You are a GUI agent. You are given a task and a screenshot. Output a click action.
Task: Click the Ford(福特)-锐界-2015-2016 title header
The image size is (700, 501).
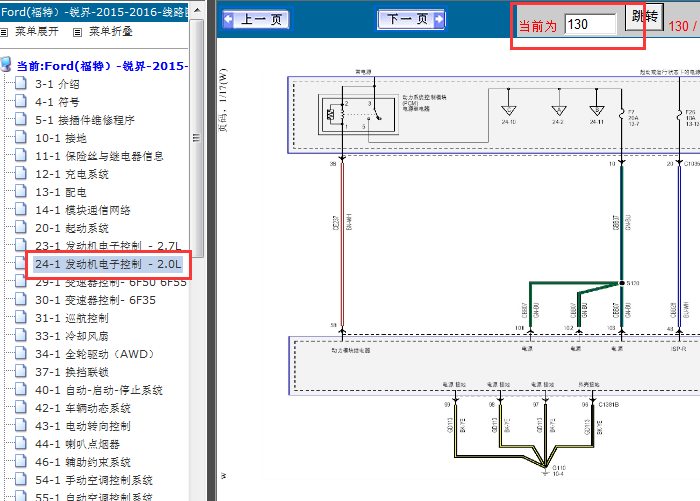[x=94, y=12]
